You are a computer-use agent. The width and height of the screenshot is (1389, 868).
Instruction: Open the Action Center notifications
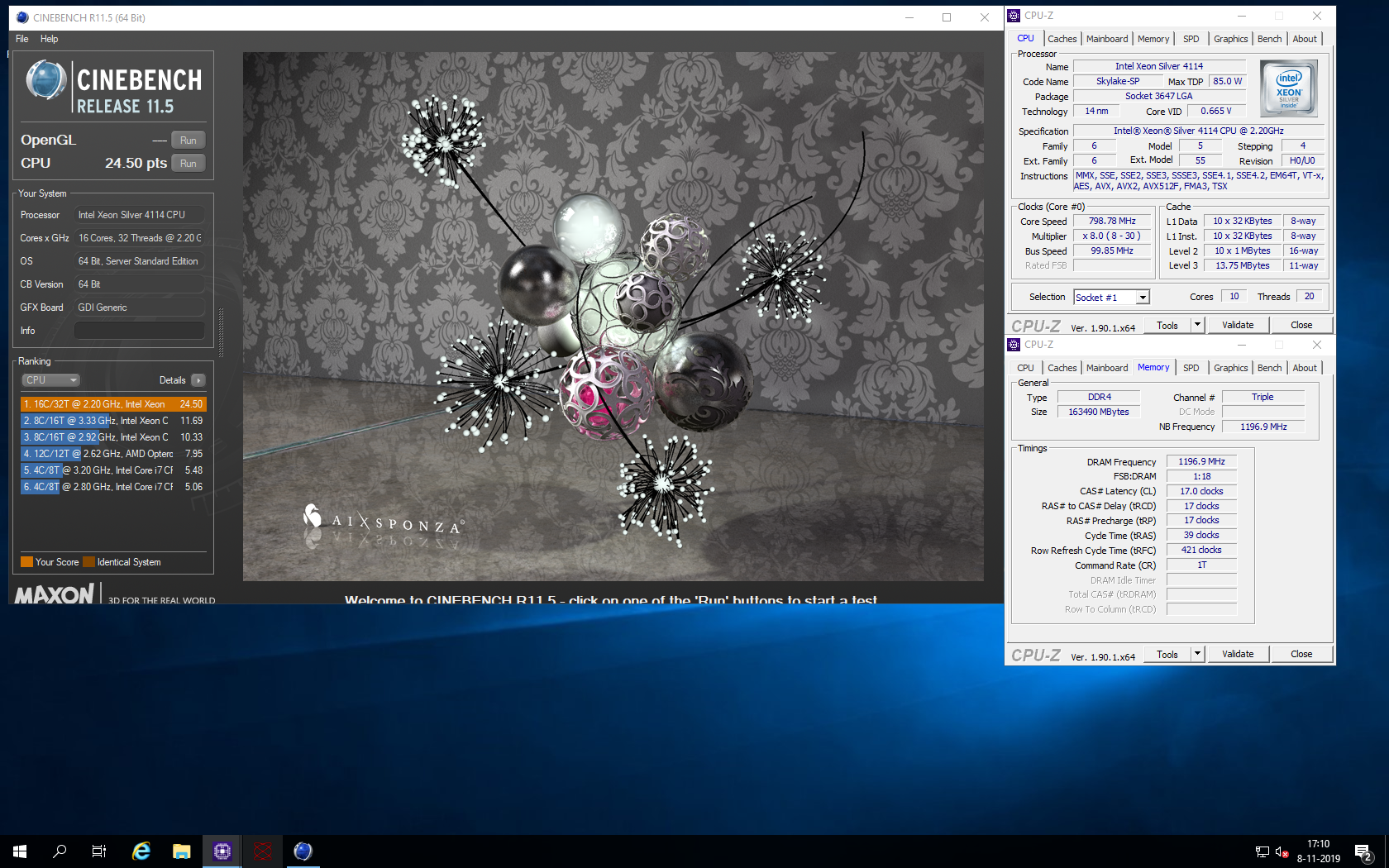pos(1363,851)
